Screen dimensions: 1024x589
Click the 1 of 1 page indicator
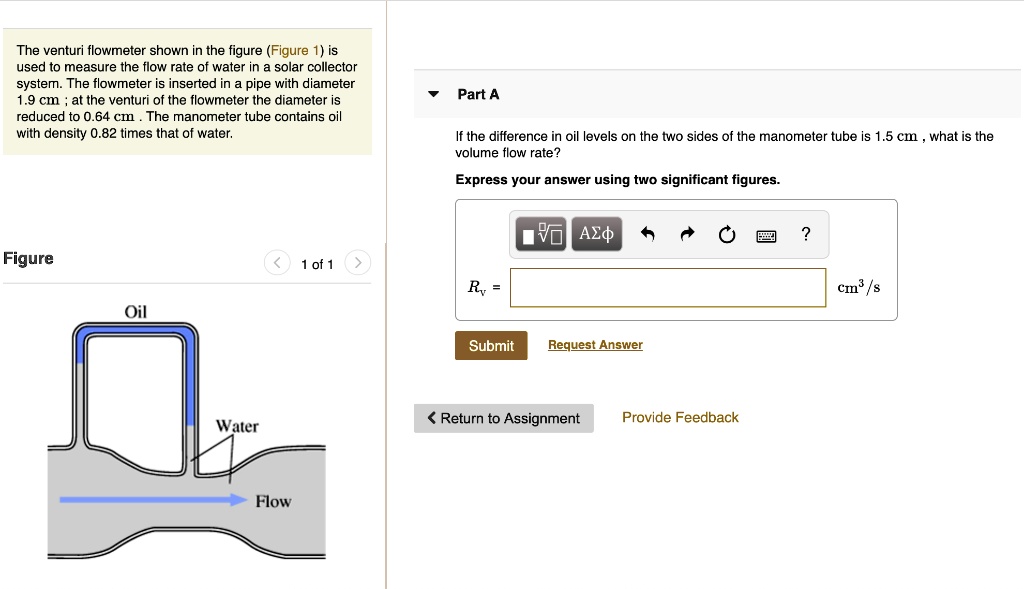[x=317, y=264]
